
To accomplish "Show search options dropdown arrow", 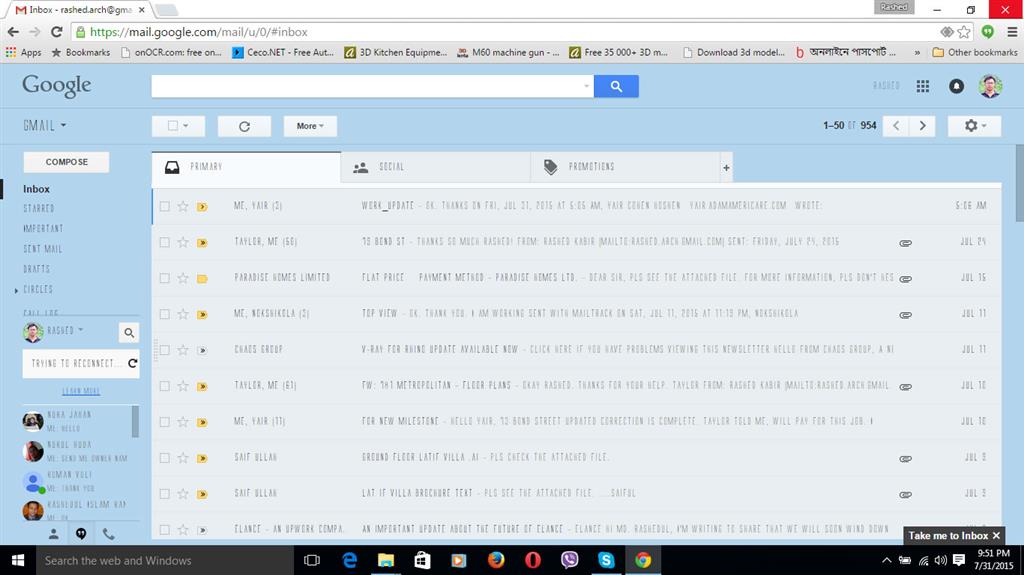I will [586, 86].
